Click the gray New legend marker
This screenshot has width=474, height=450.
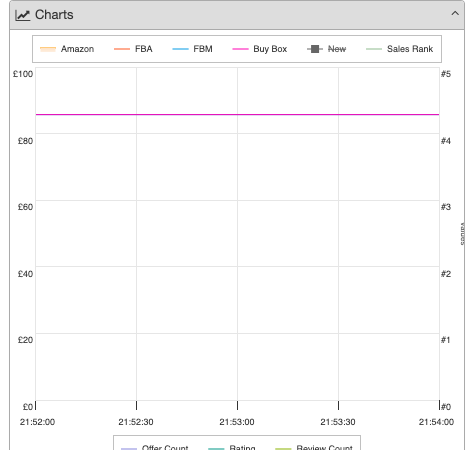point(315,49)
